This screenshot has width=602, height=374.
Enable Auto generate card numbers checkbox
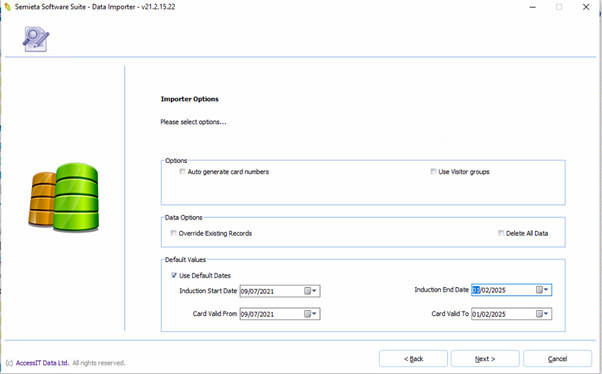[182, 172]
